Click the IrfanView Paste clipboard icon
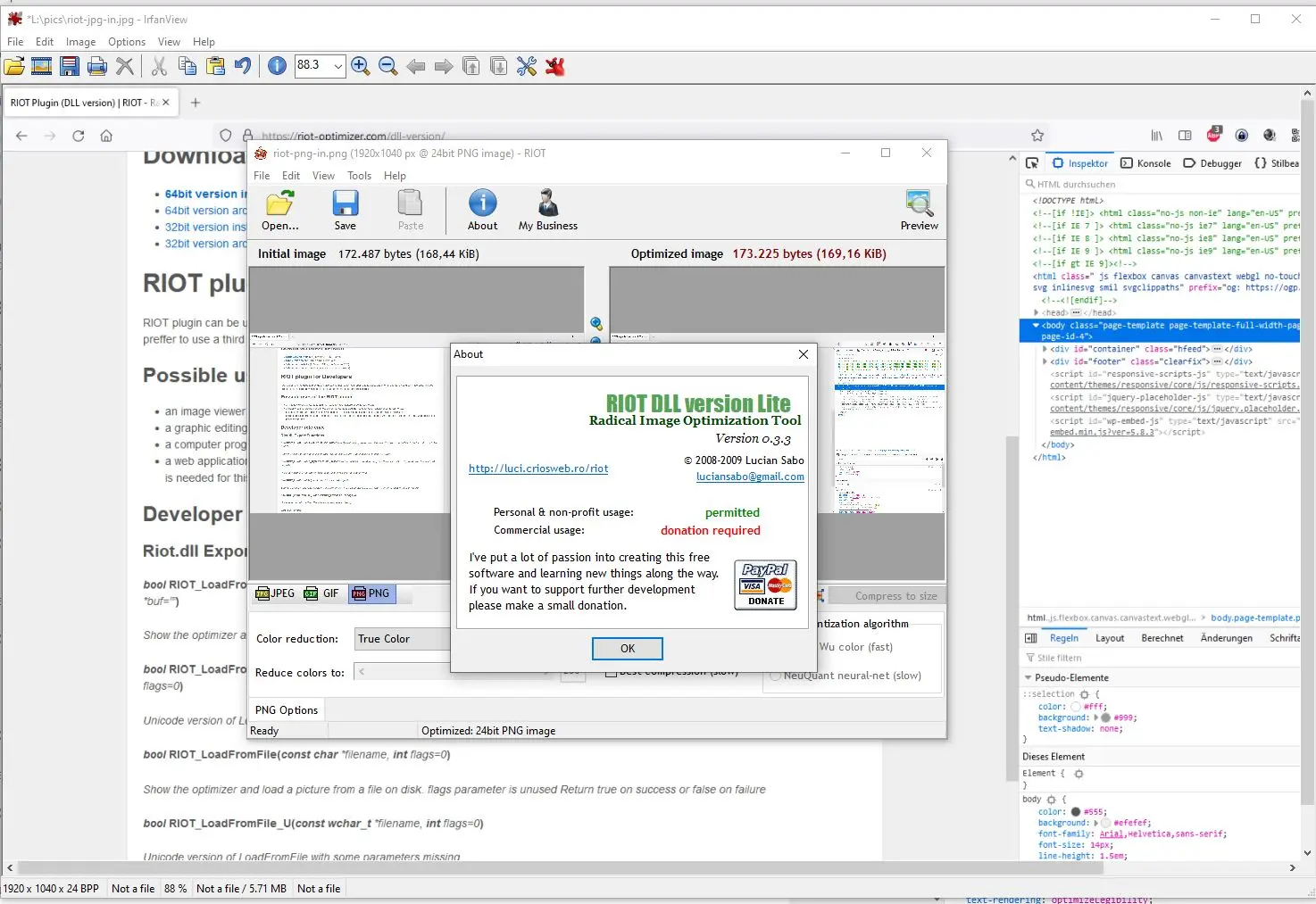The width and height of the screenshot is (1316, 904). tap(215, 66)
